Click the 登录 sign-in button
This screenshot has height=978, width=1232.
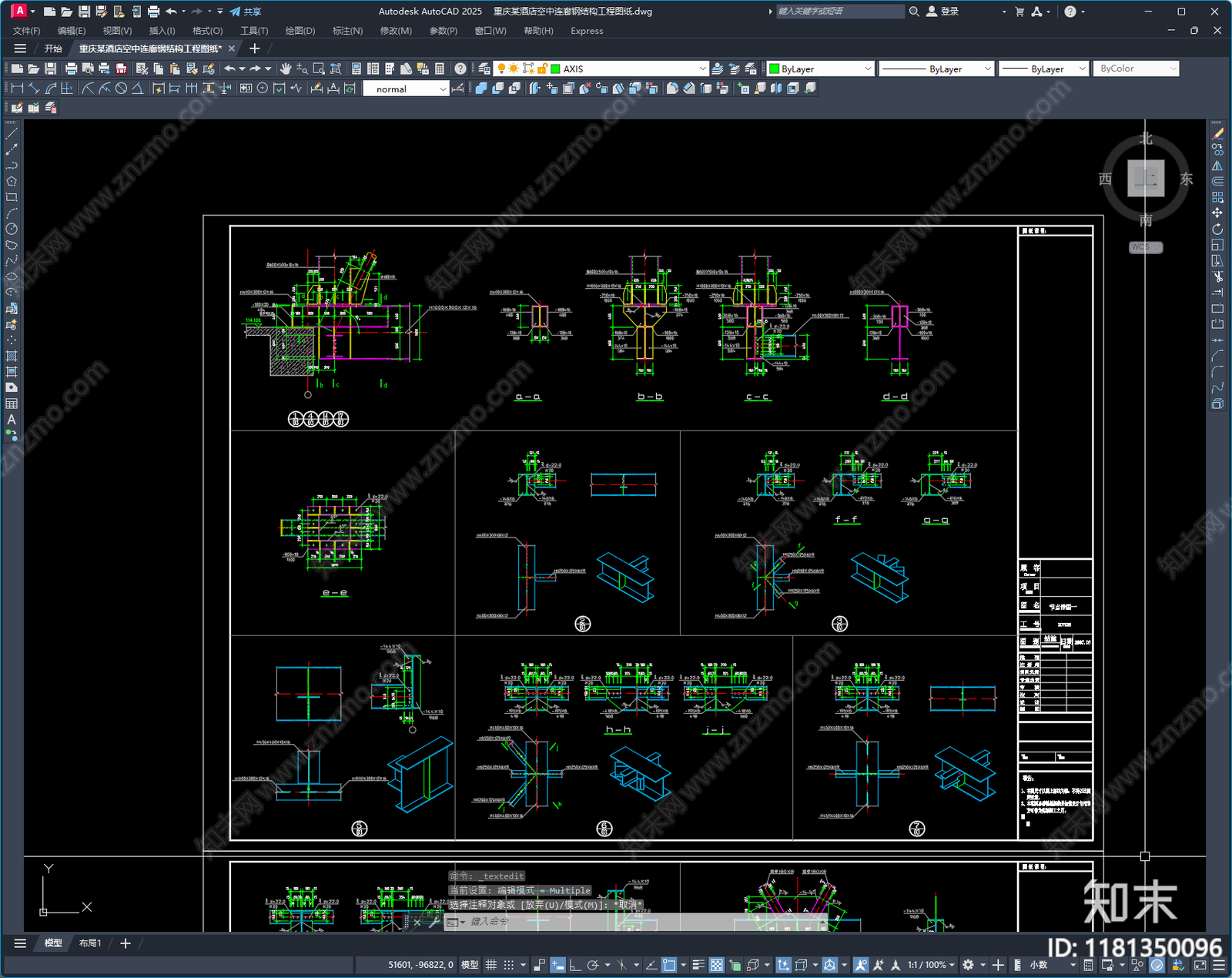[x=942, y=12]
